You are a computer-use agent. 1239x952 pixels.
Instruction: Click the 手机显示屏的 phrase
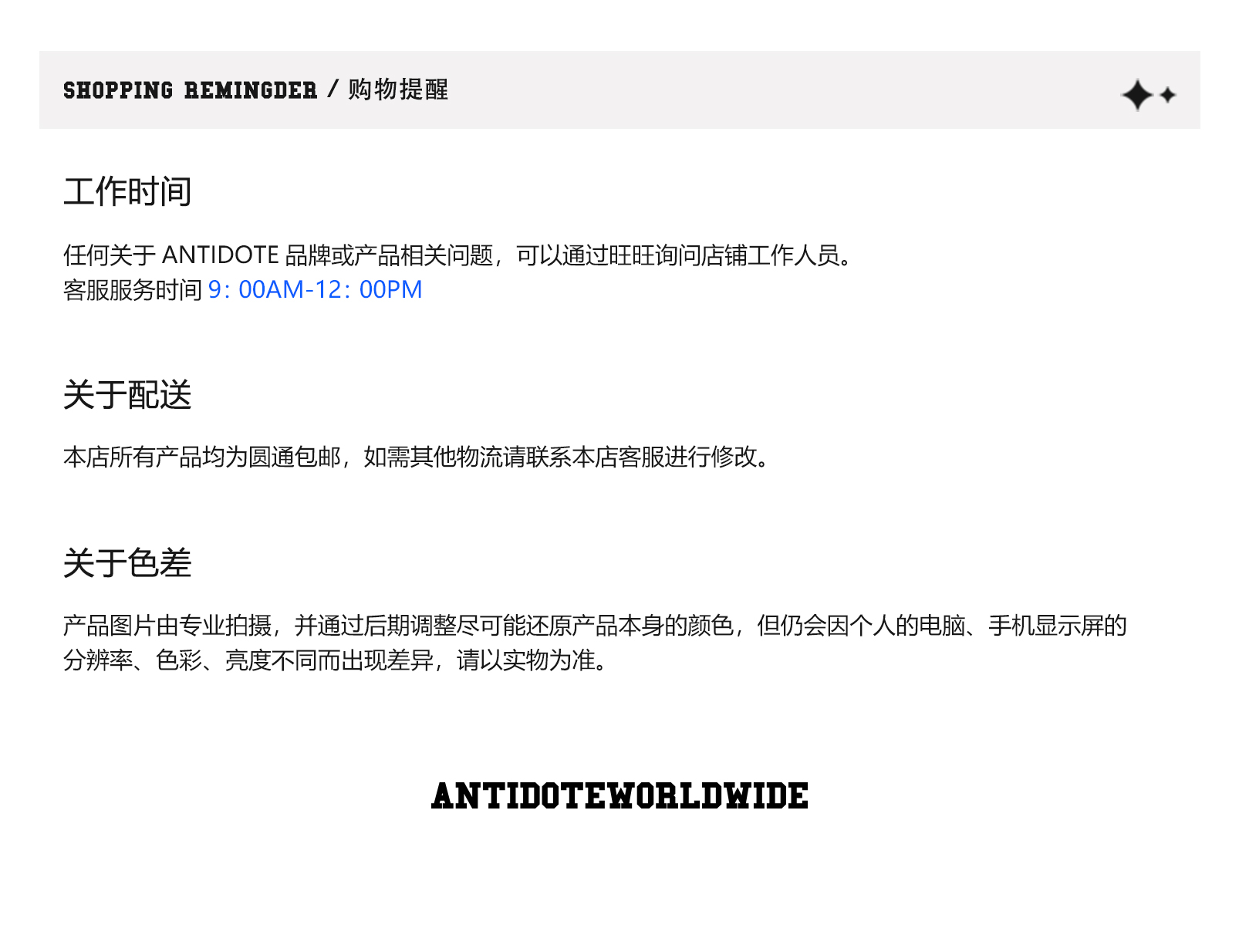[x=1058, y=626]
